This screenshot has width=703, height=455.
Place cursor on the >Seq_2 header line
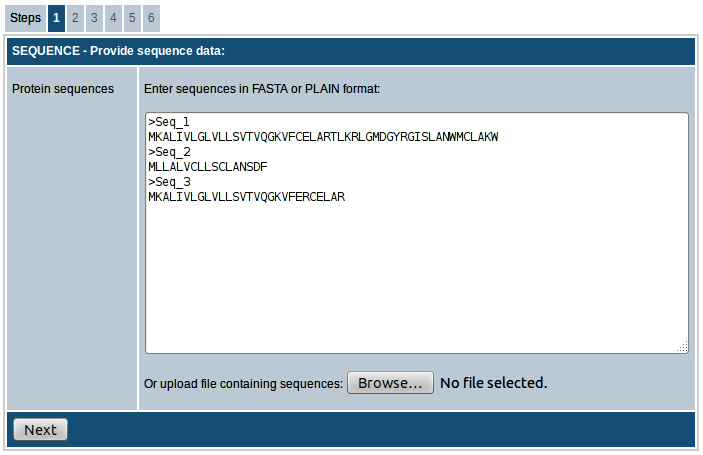point(169,152)
